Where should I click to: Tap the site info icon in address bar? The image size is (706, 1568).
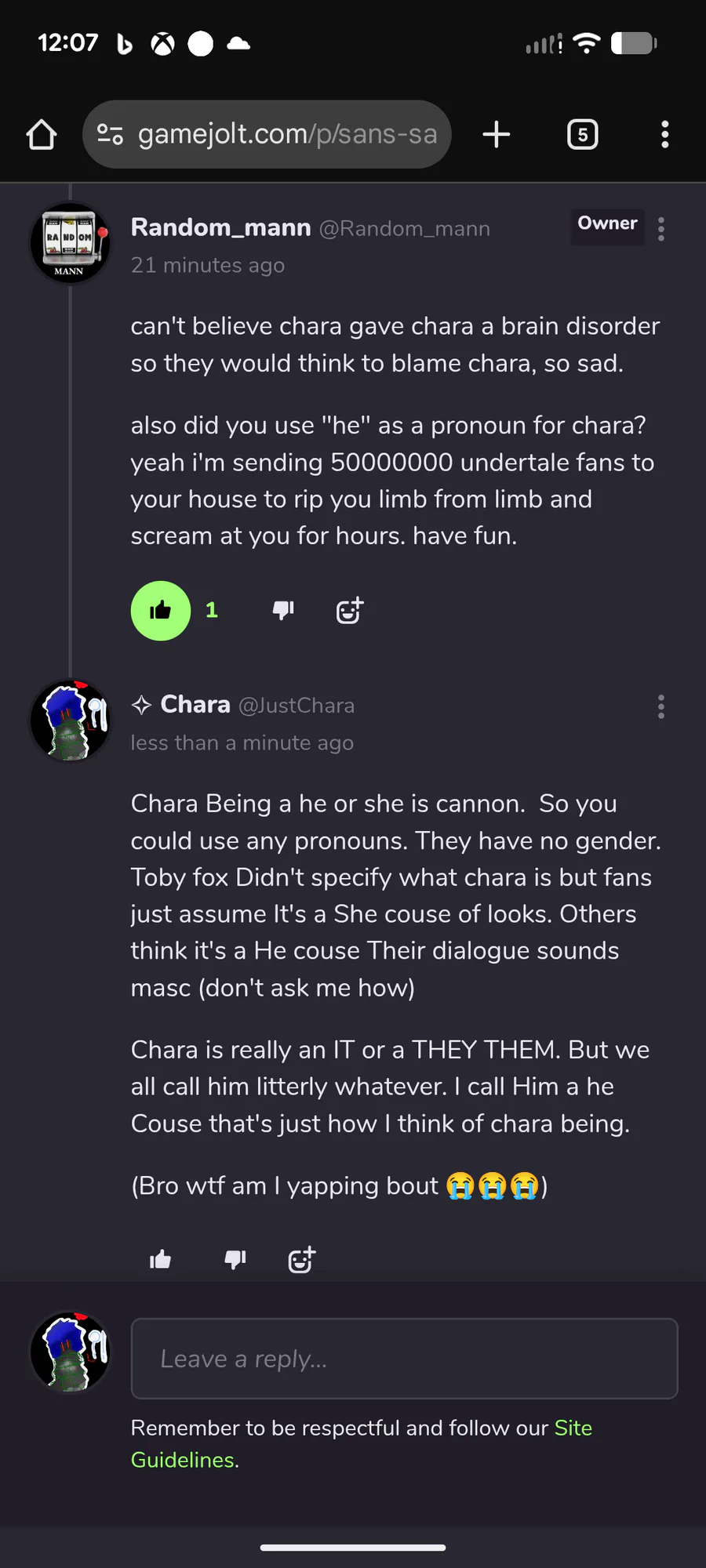pyautogui.click(x=110, y=135)
